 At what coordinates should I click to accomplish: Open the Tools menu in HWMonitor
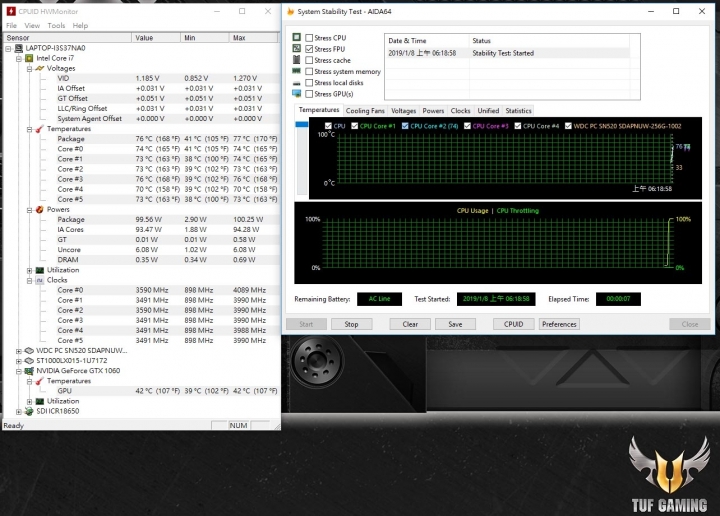tap(56, 26)
